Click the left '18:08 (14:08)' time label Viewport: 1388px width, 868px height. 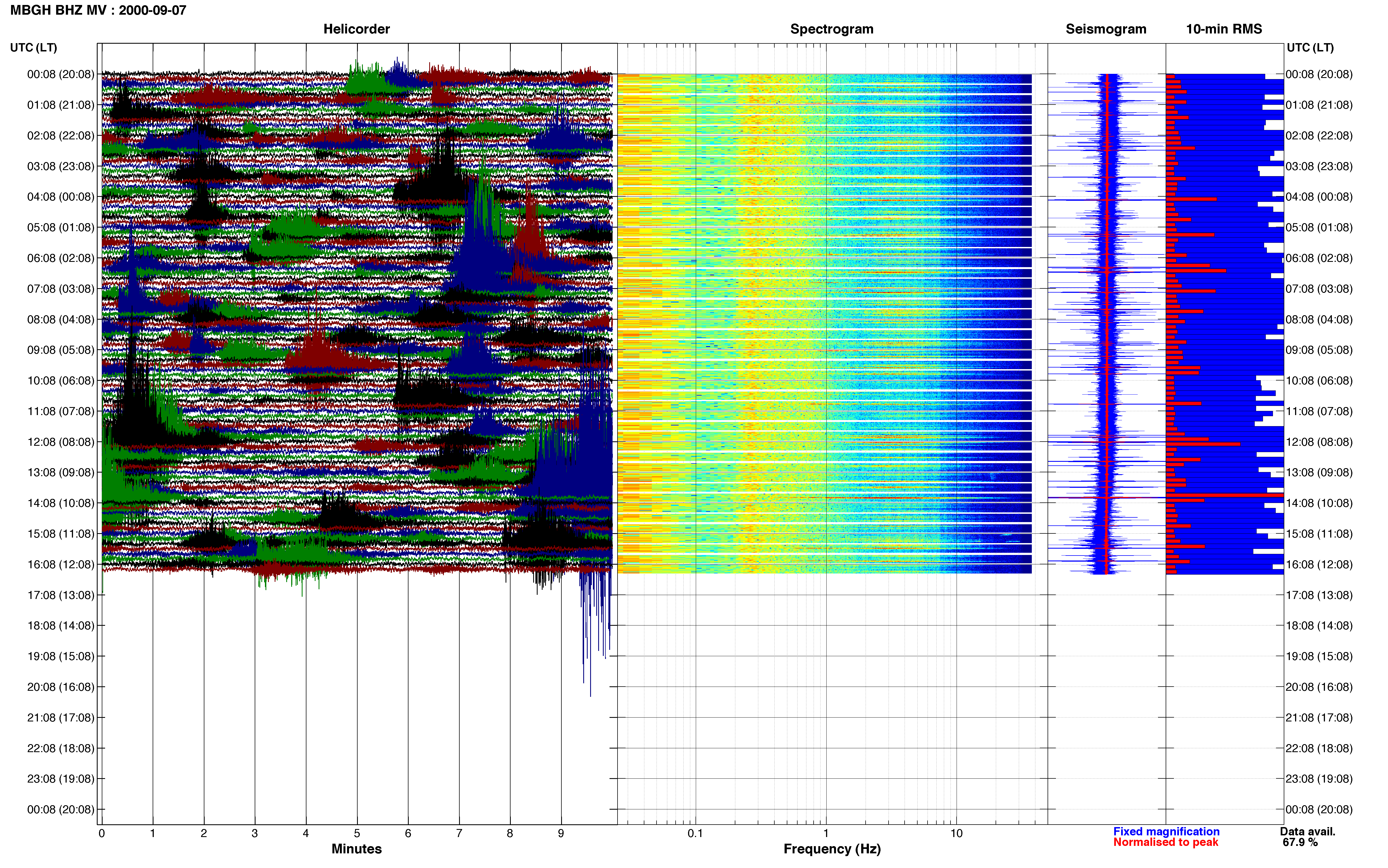[x=61, y=626]
